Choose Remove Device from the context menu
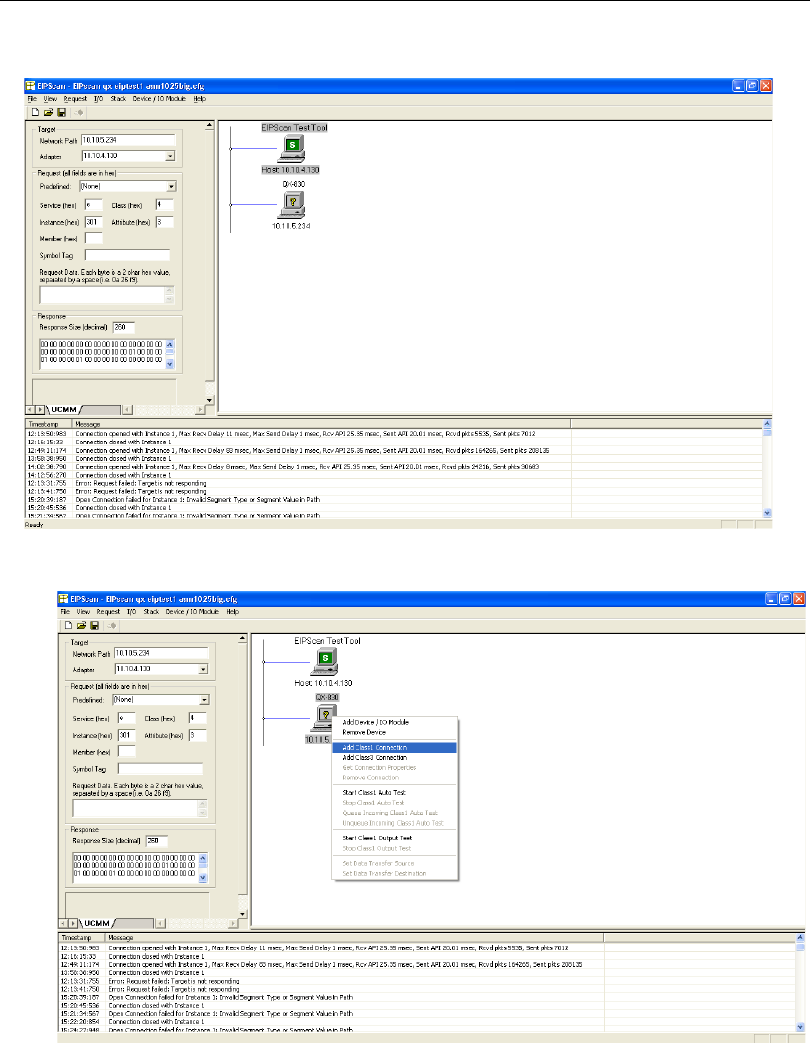 click(x=365, y=733)
